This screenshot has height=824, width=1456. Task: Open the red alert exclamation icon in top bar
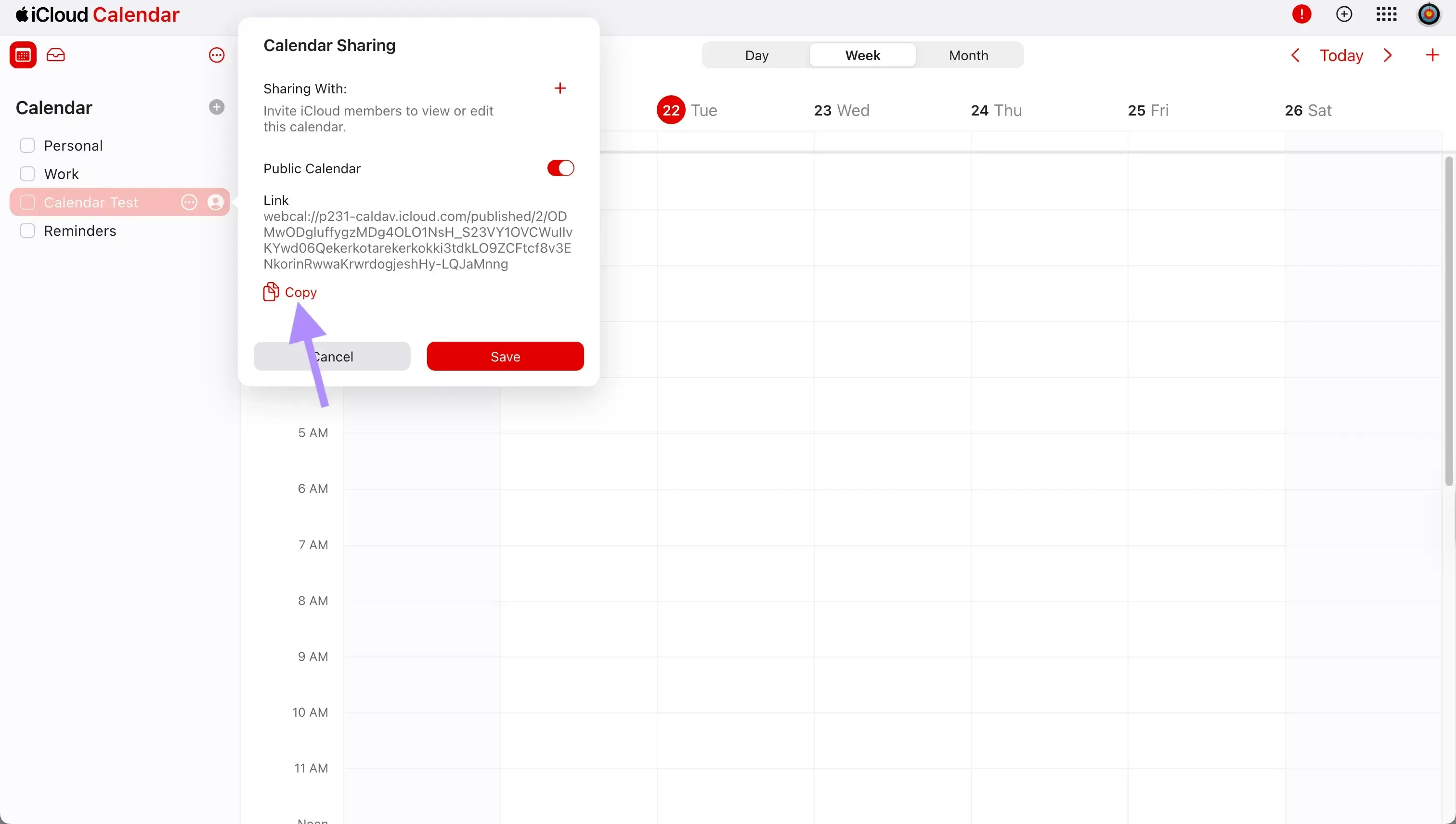pos(1301,14)
